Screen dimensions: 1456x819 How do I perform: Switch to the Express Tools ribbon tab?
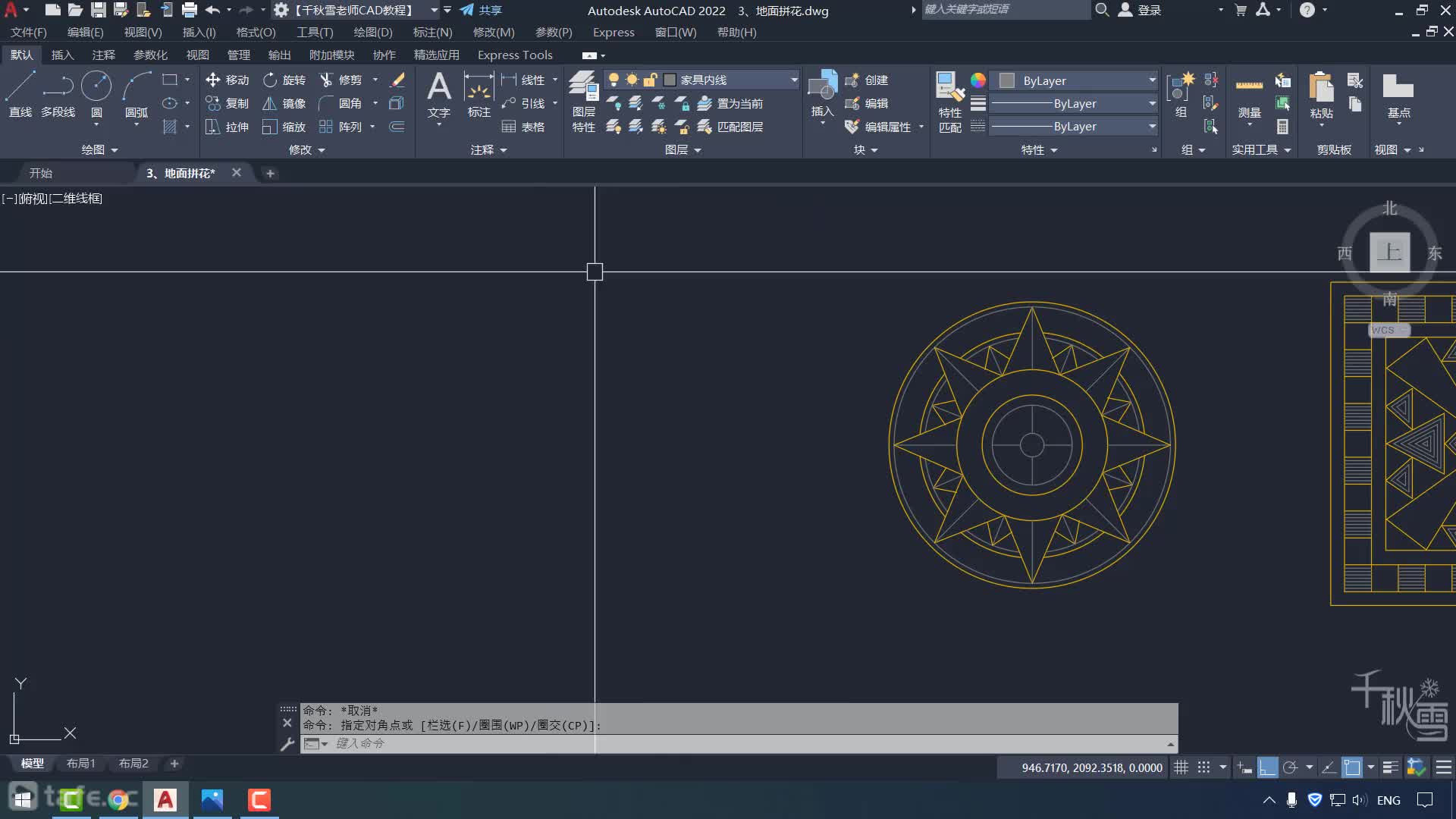tap(515, 55)
